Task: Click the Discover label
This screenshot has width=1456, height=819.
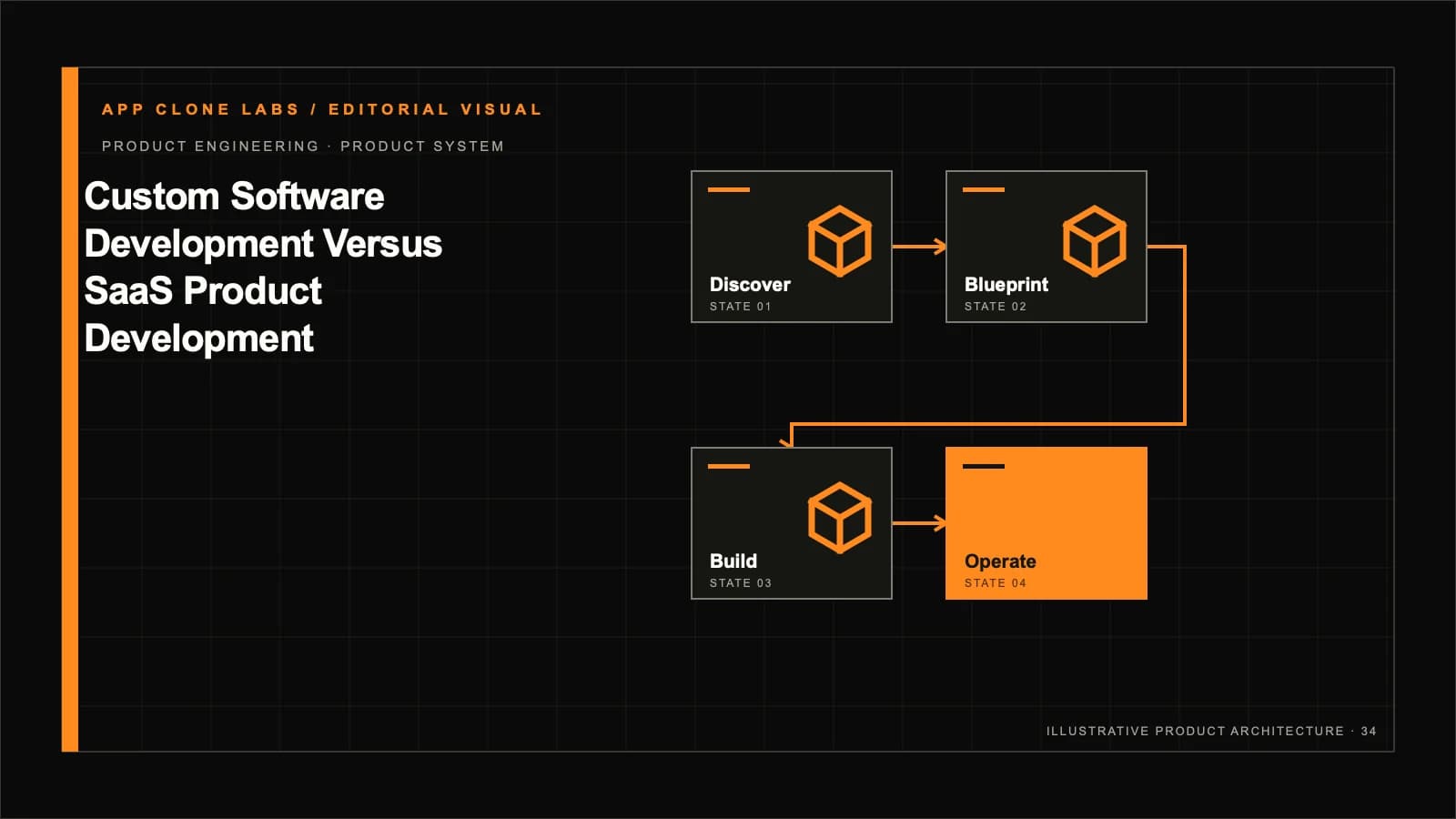Action: pos(750,285)
